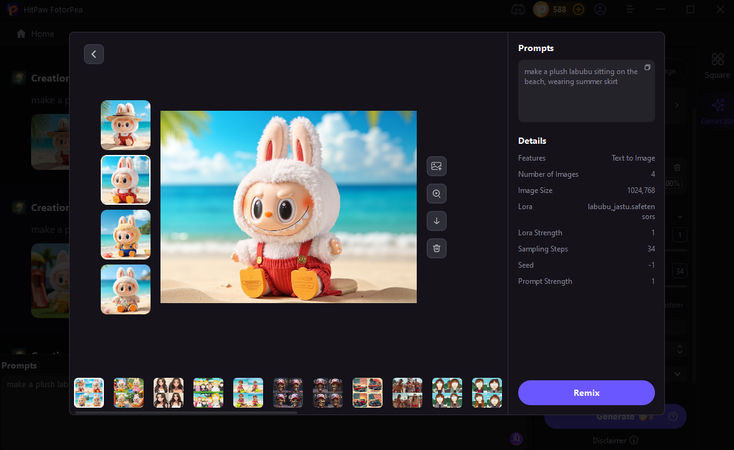Click the Sampling Steps value 34
Viewport: 734px width, 450px height.
(651, 249)
